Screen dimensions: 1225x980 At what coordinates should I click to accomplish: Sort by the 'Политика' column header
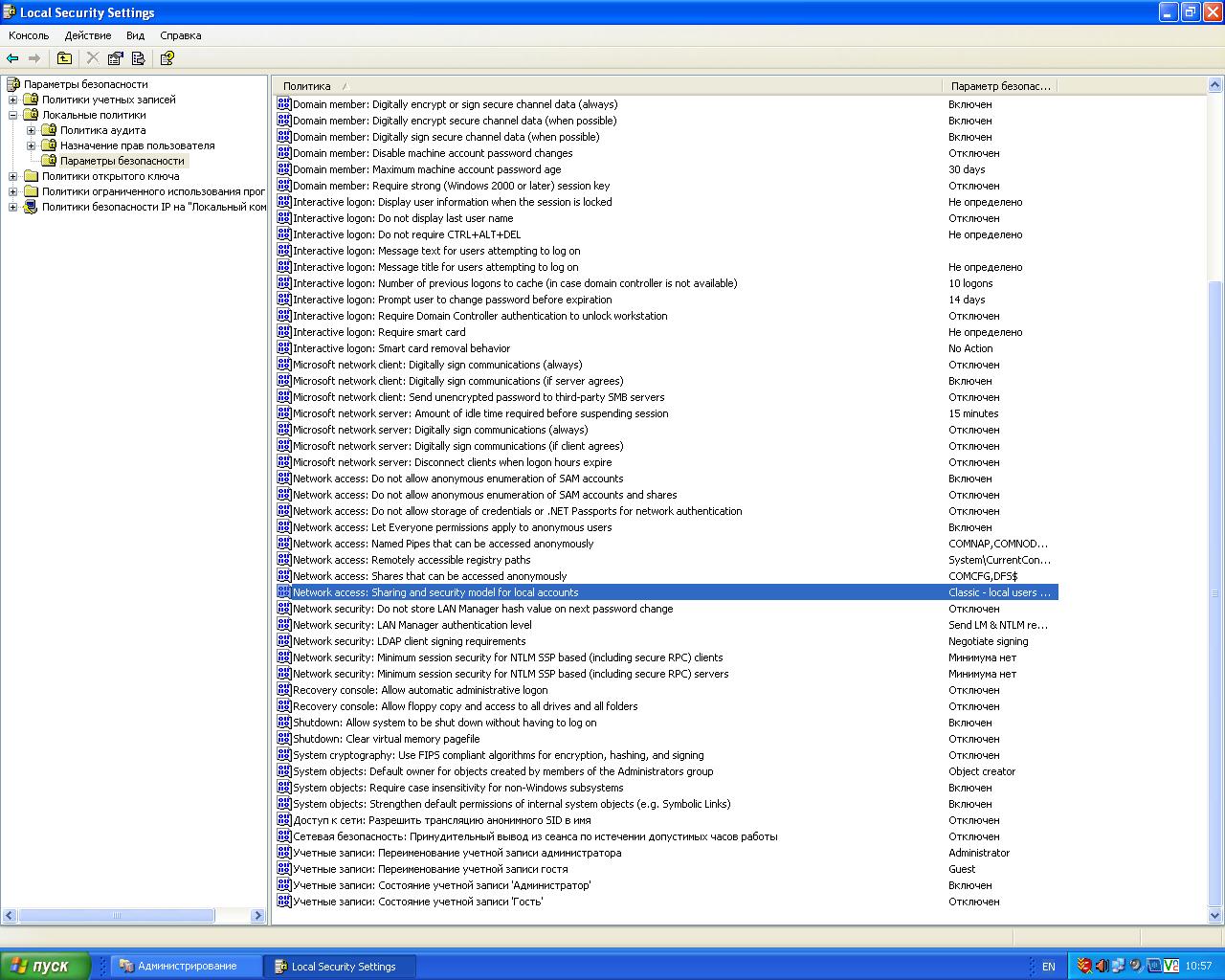(306, 86)
